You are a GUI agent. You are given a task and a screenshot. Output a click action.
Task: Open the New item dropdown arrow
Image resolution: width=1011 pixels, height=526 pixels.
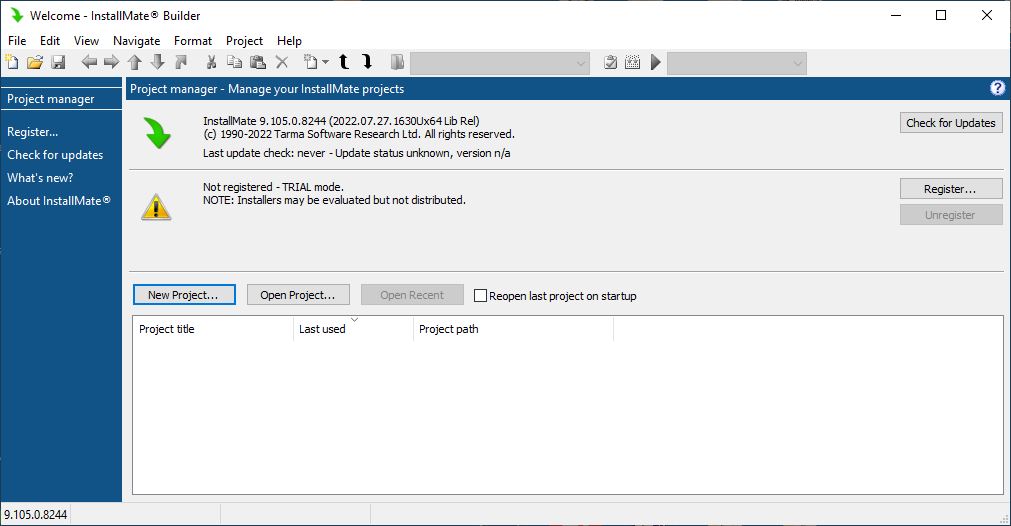[x=325, y=62]
